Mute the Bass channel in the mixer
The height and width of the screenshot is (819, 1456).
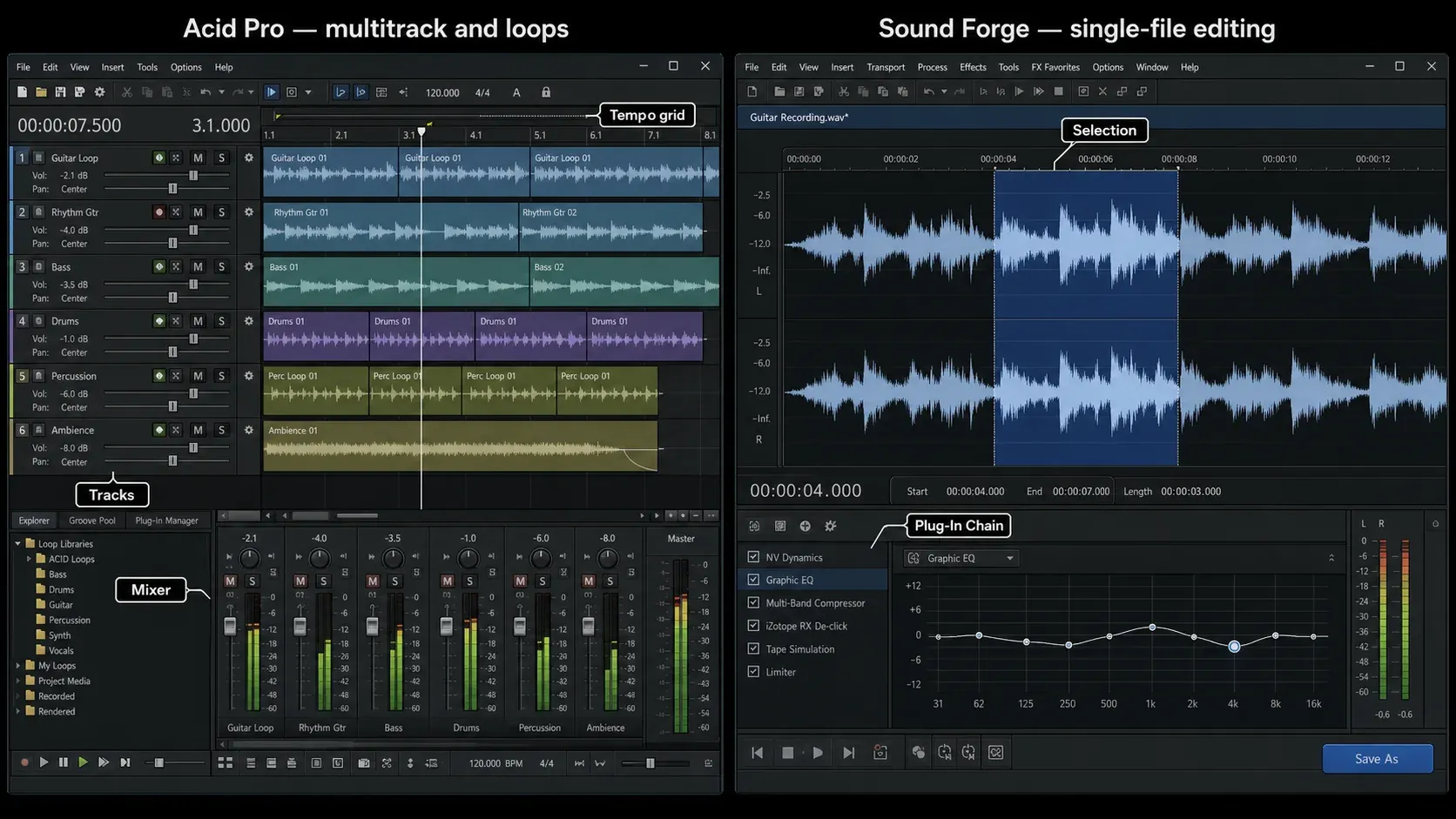[x=373, y=581]
